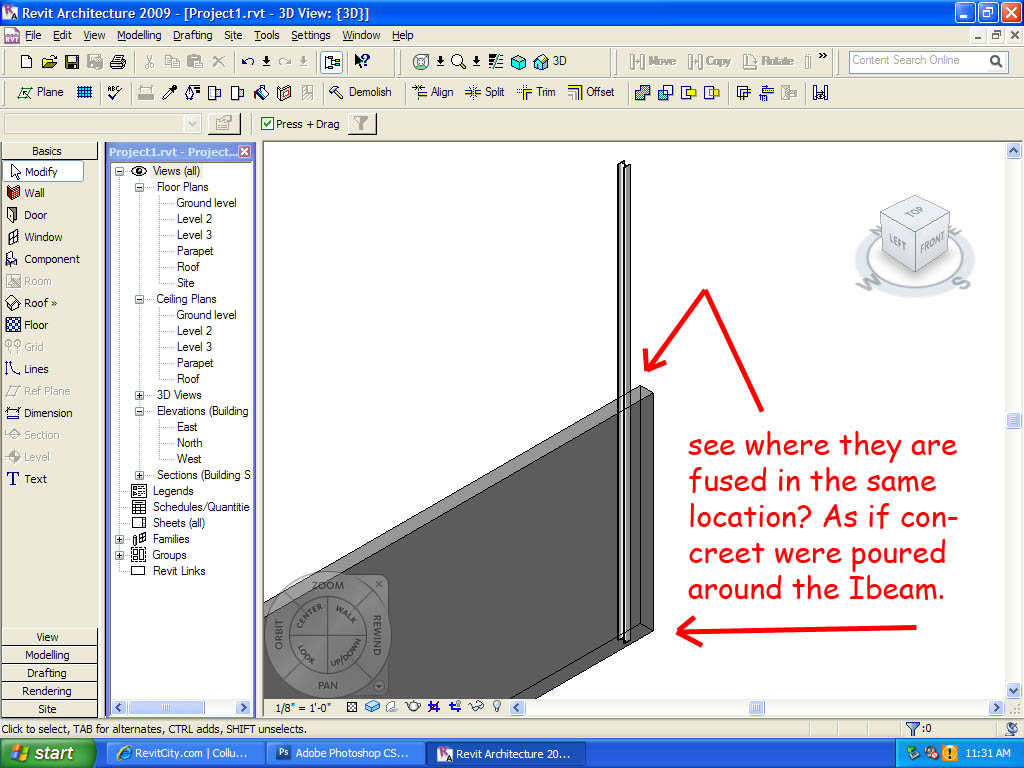
Task: Click the New file icon
Action: point(26,61)
